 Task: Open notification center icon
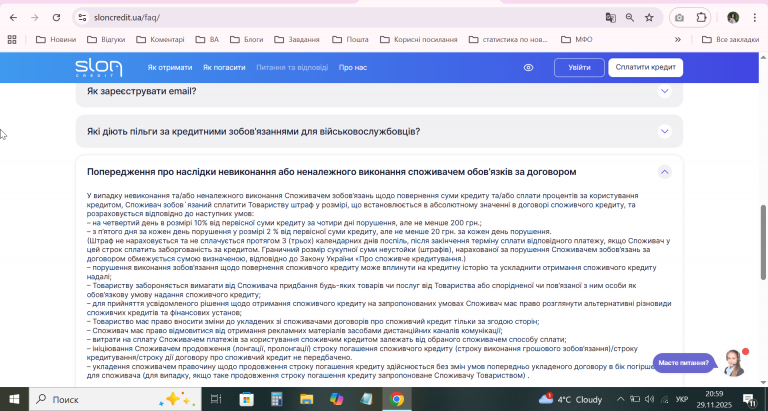point(749,399)
